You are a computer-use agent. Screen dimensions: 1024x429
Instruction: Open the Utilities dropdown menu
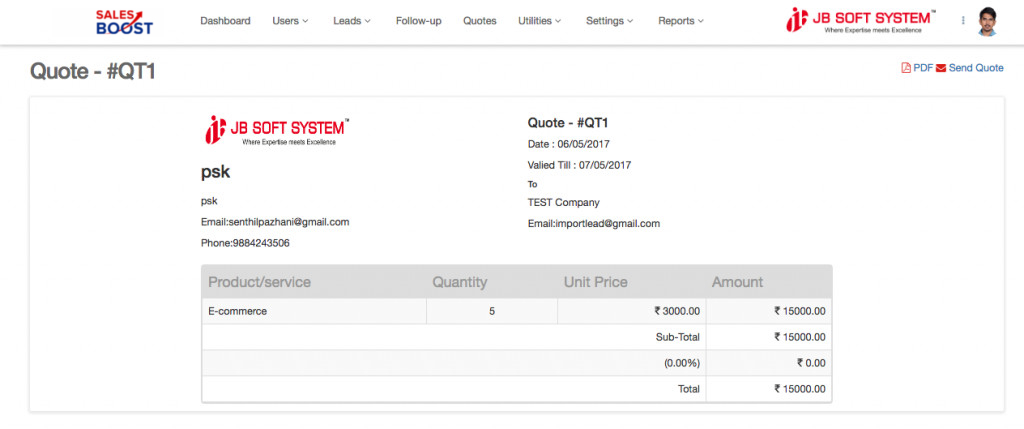[540, 21]
